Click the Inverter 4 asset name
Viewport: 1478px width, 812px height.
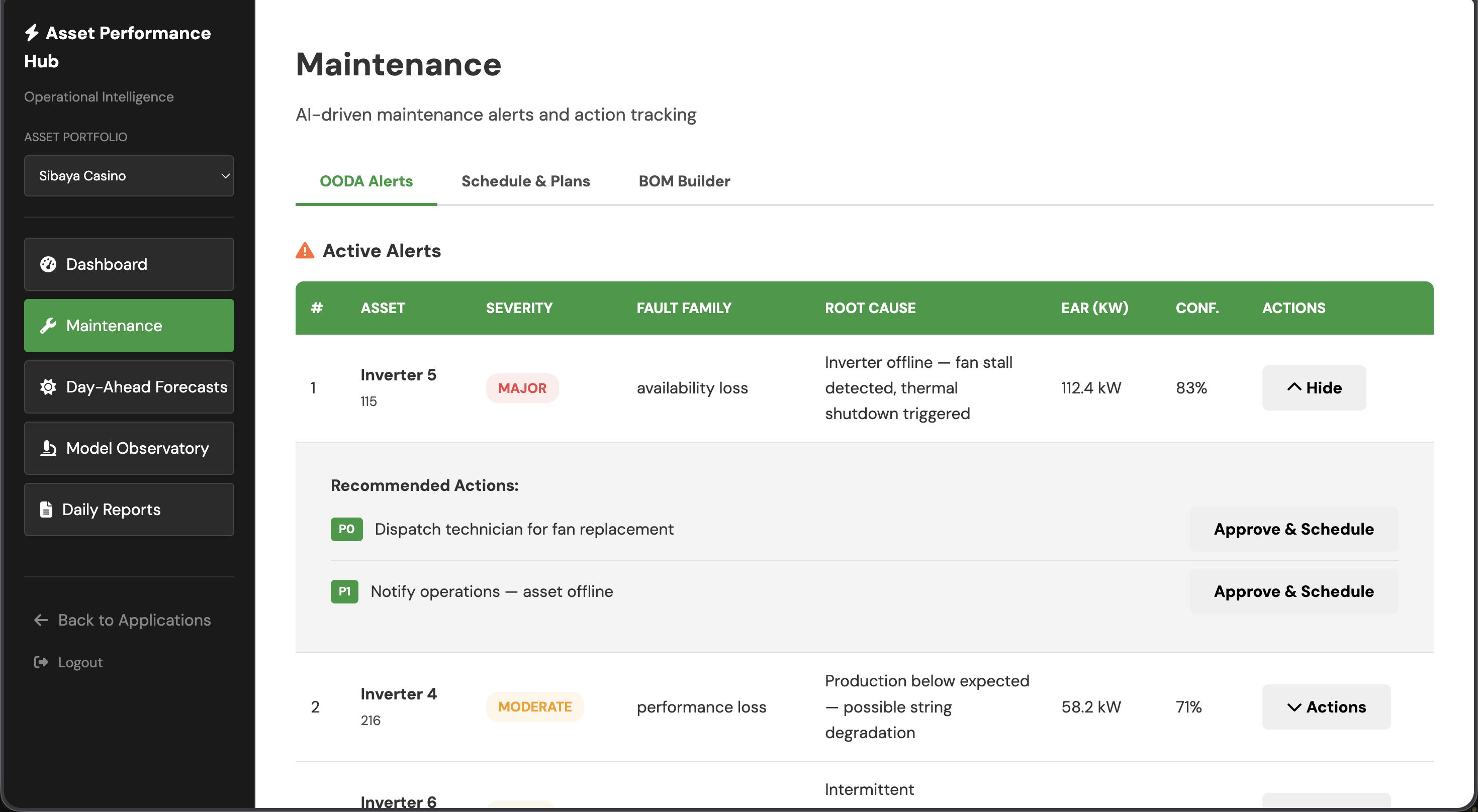[x=399, y=694]
